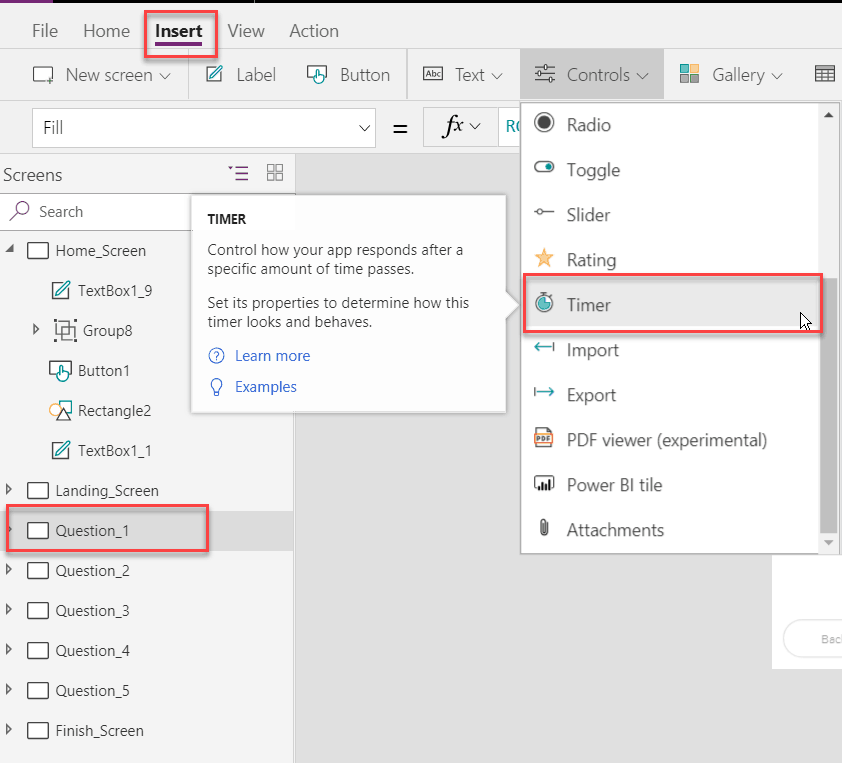
Task: Open the File menu
Action: click(x=45, y=31)
